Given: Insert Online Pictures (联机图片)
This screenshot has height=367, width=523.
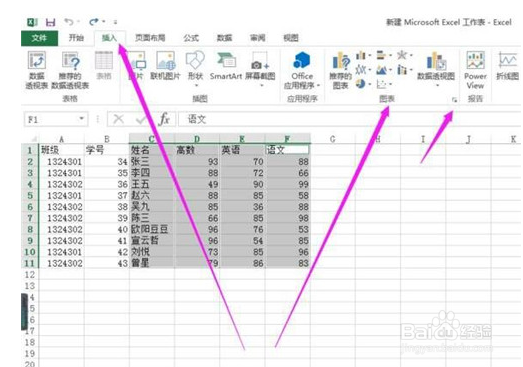Looking at the screenshot, I should (x=165, y=66).
